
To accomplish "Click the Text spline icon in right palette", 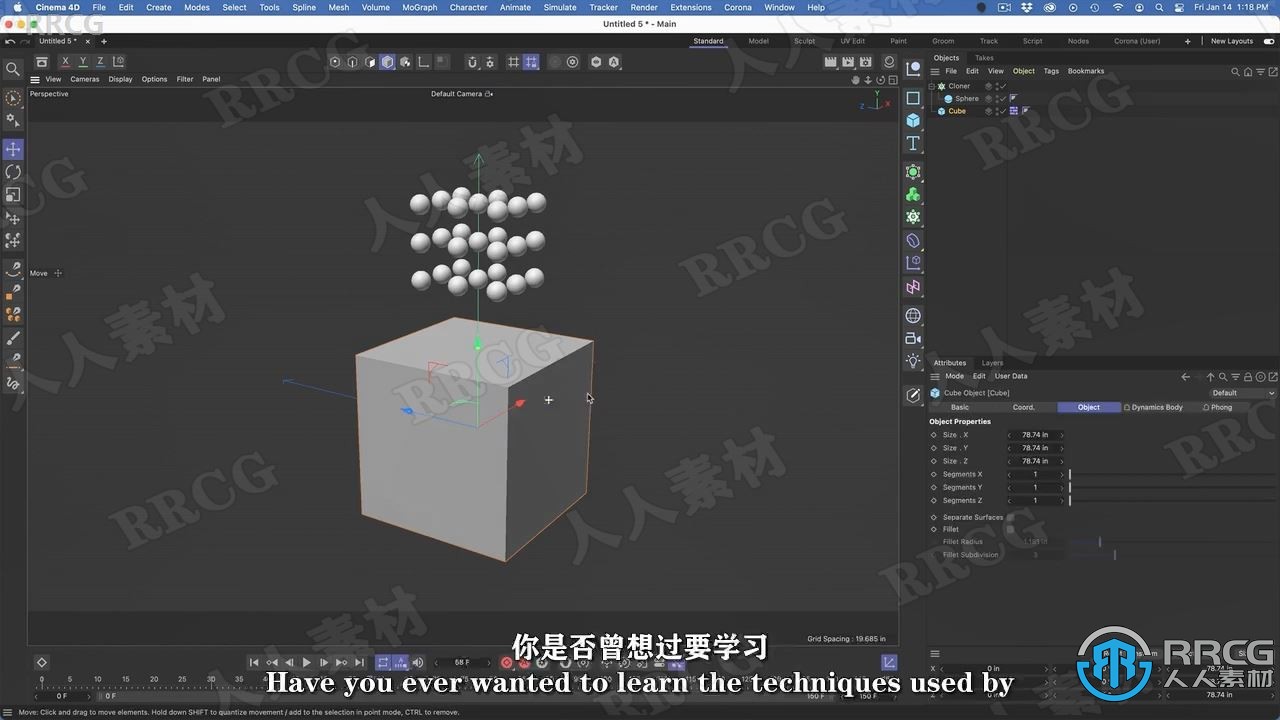I will (913, 144).
